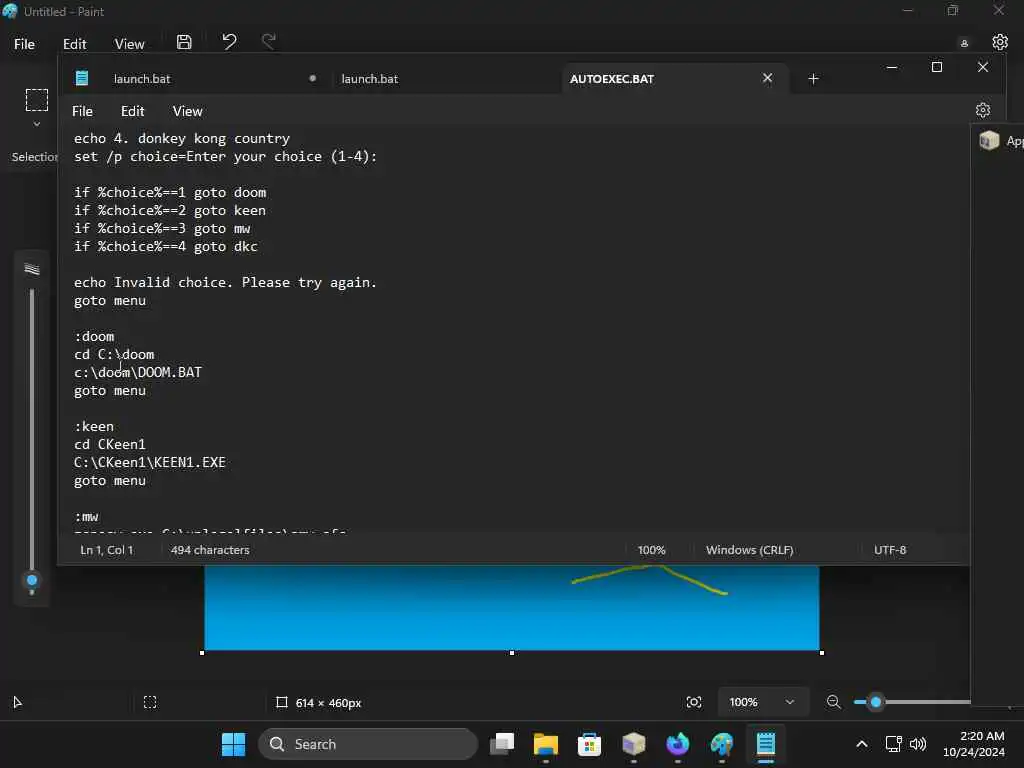
Task: Click the network icon in system tray
Action: (x=893, y=744)
